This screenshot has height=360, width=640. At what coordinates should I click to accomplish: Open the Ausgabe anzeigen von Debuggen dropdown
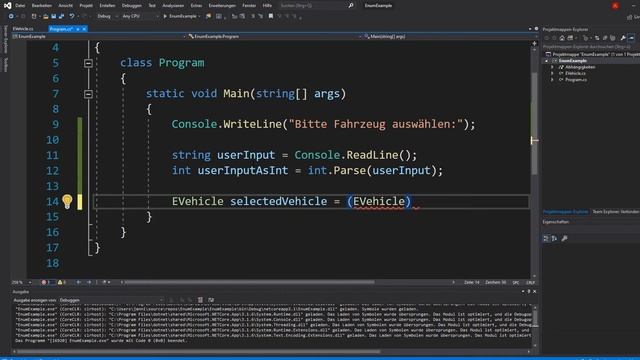click(111, 300)
